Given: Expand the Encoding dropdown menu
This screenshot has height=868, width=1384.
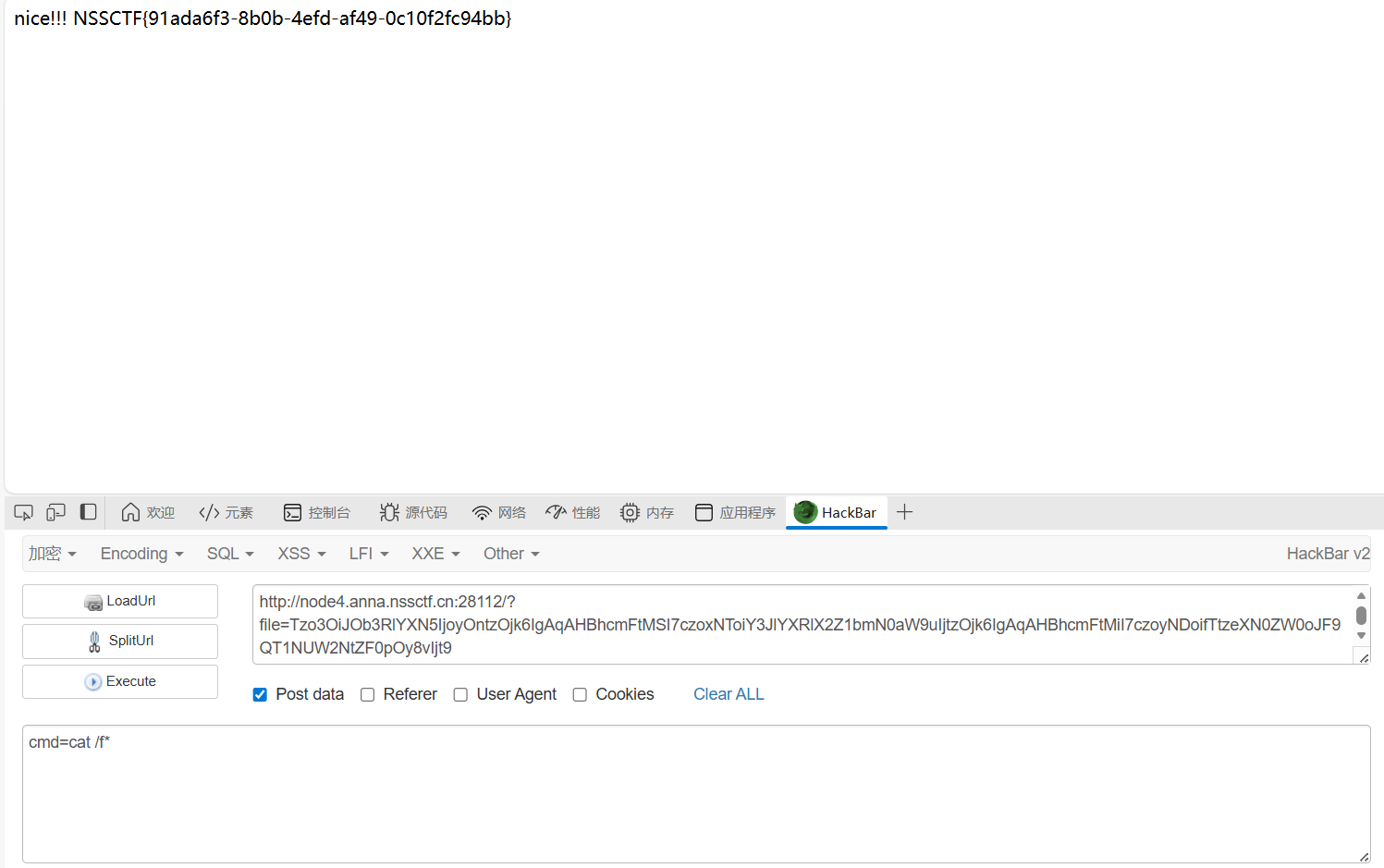Looking at the screenshot, I should (x=141, y=554).
